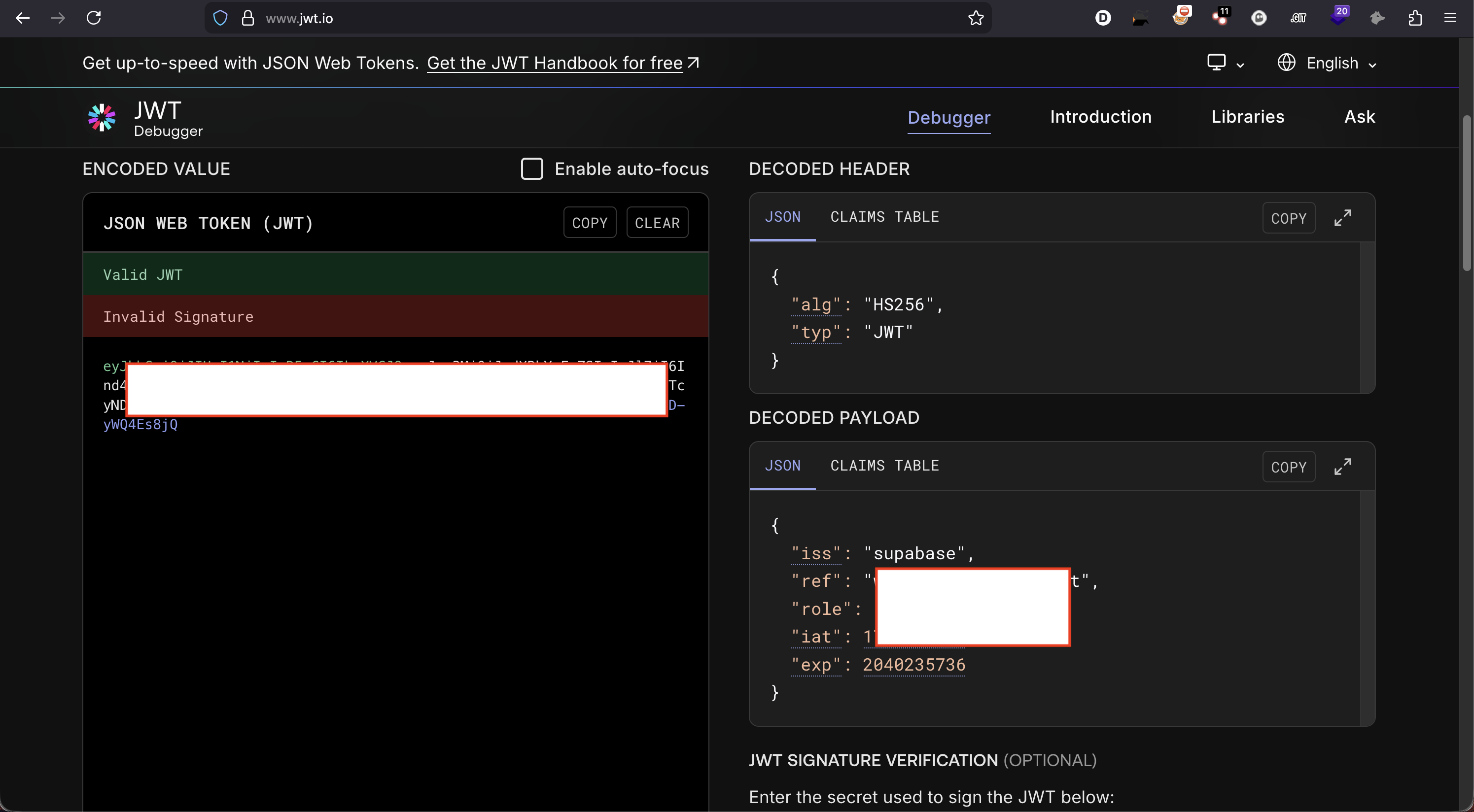
Task: View site security lock info
Action: pos(248,18)
